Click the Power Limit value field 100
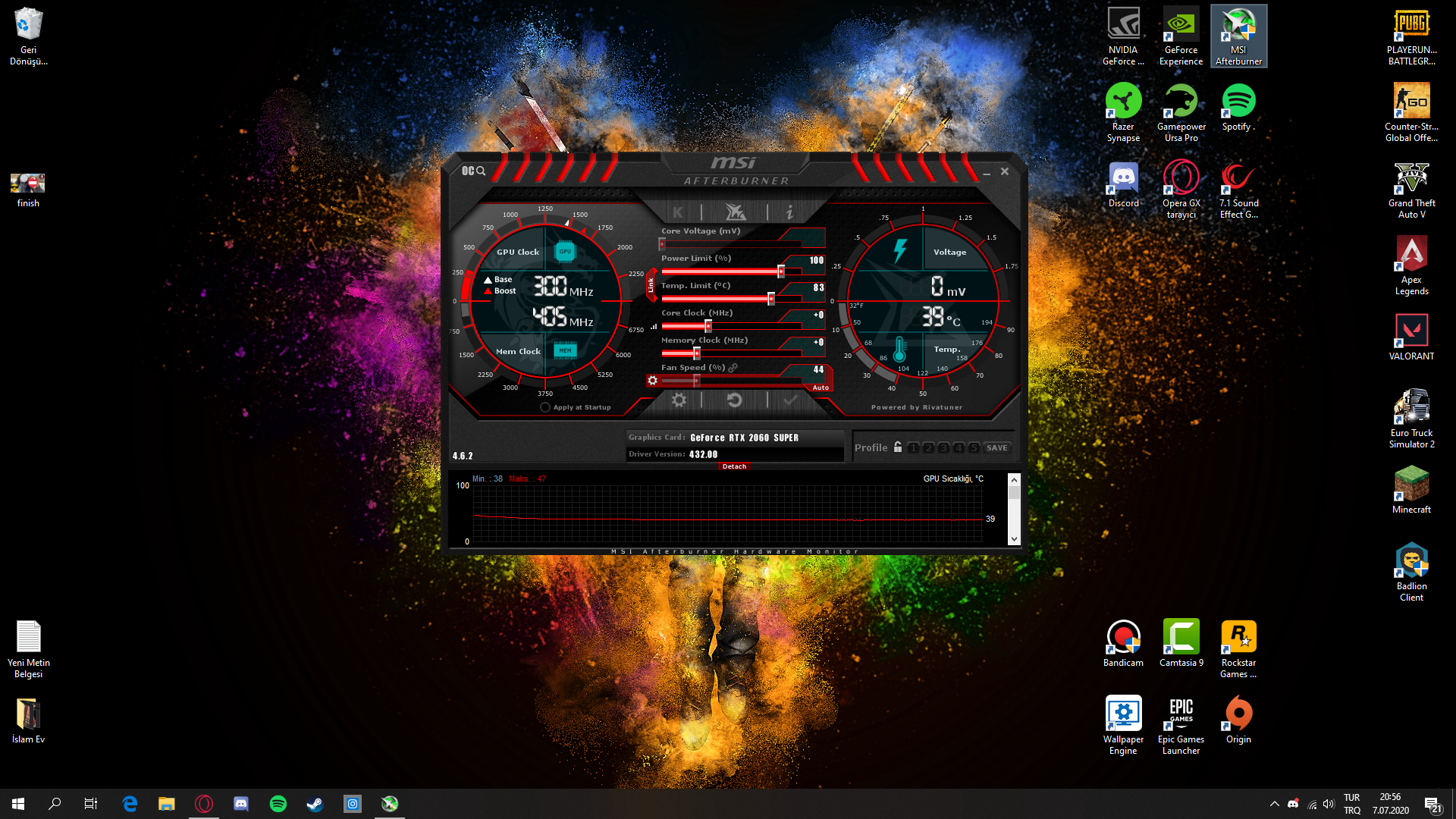 pos(816,260)
